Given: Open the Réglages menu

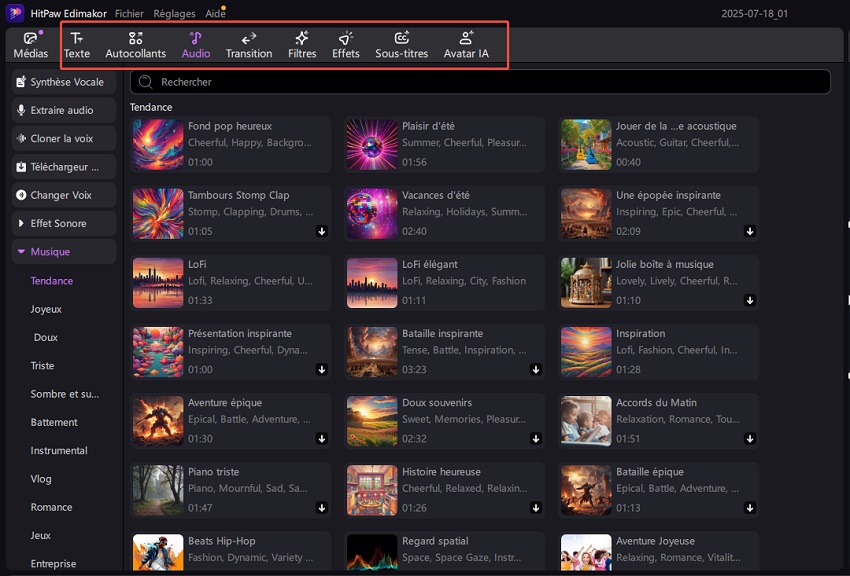Looking at the screenshot, I should click(x=174, y=14).
